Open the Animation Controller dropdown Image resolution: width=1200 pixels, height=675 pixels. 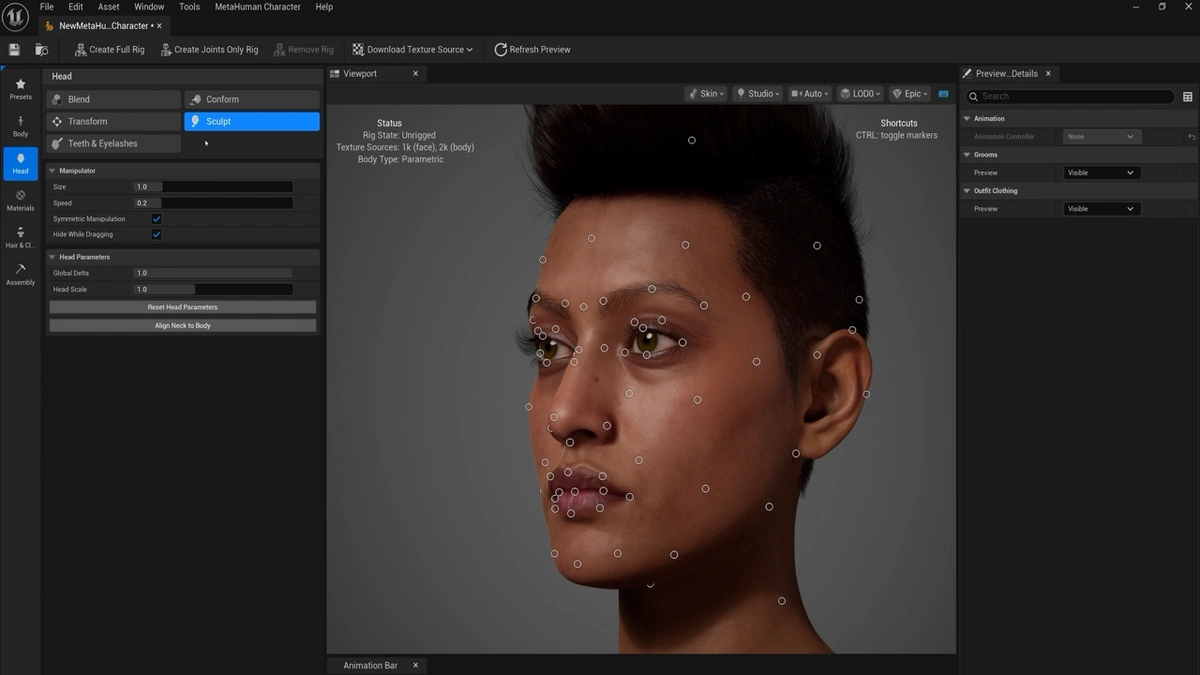[x=1102, y=136]
